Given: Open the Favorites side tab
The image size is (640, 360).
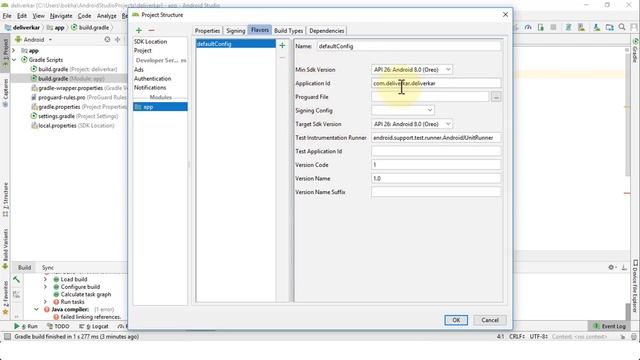Looking at the screenshot, I should tap(5, 297).
